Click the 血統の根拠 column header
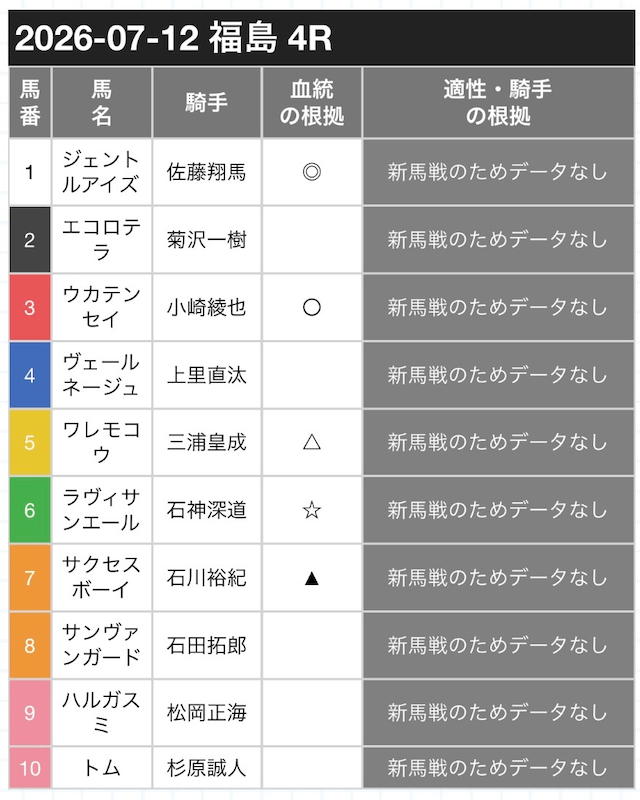This screenshot has width=640, height=800. [x=312, y=103]
